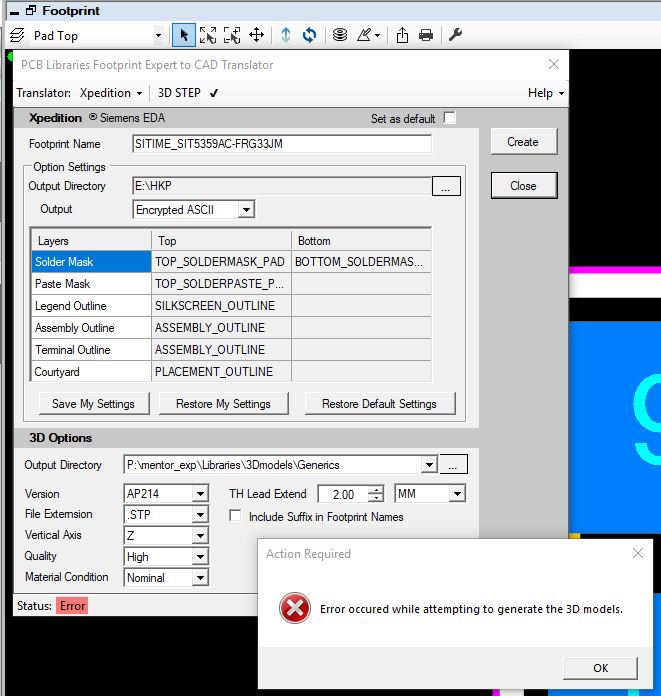Click the zoom-to-selection icon

(x=232, y=35)
